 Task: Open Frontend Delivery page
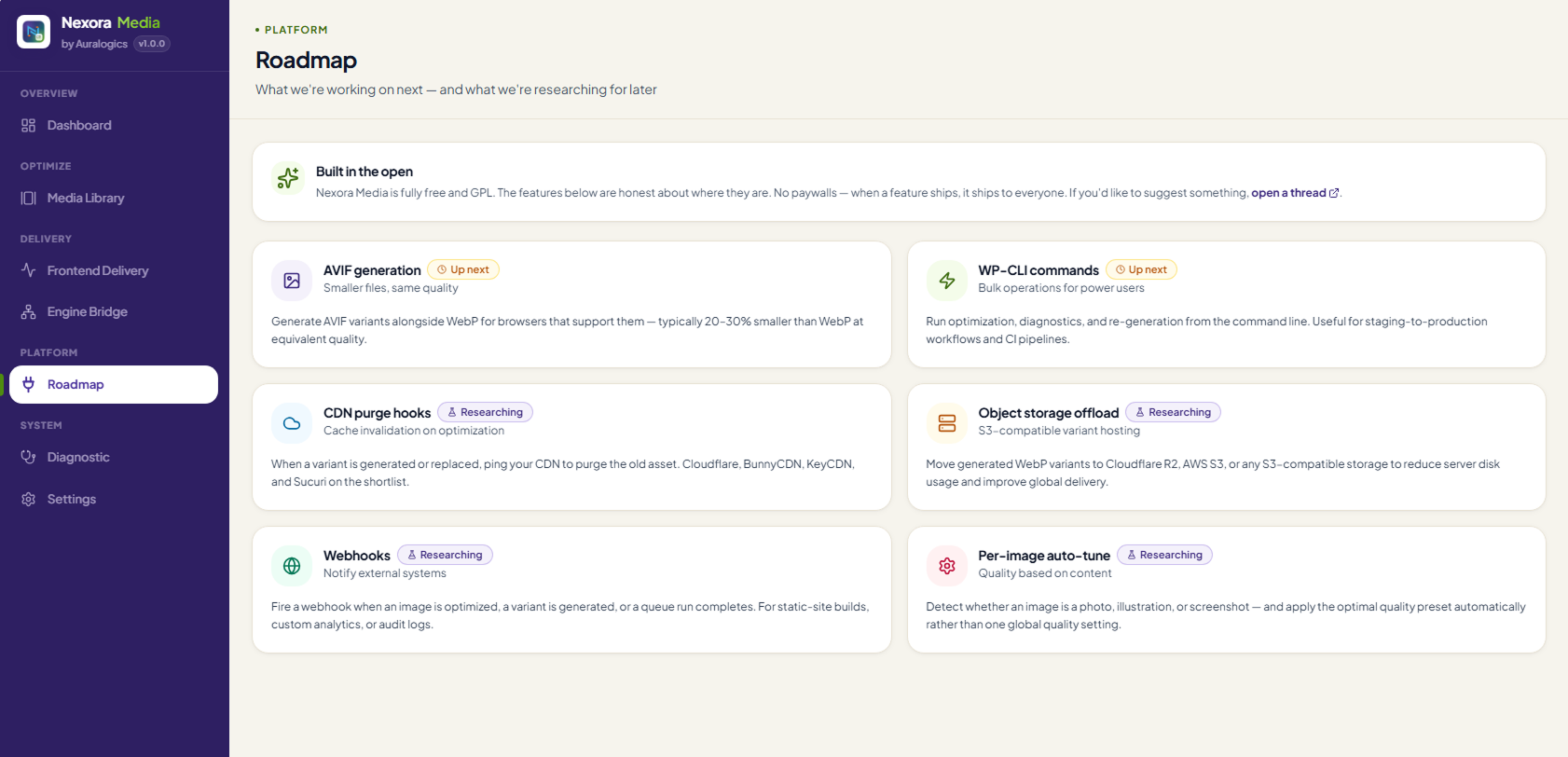coord(114,270)
